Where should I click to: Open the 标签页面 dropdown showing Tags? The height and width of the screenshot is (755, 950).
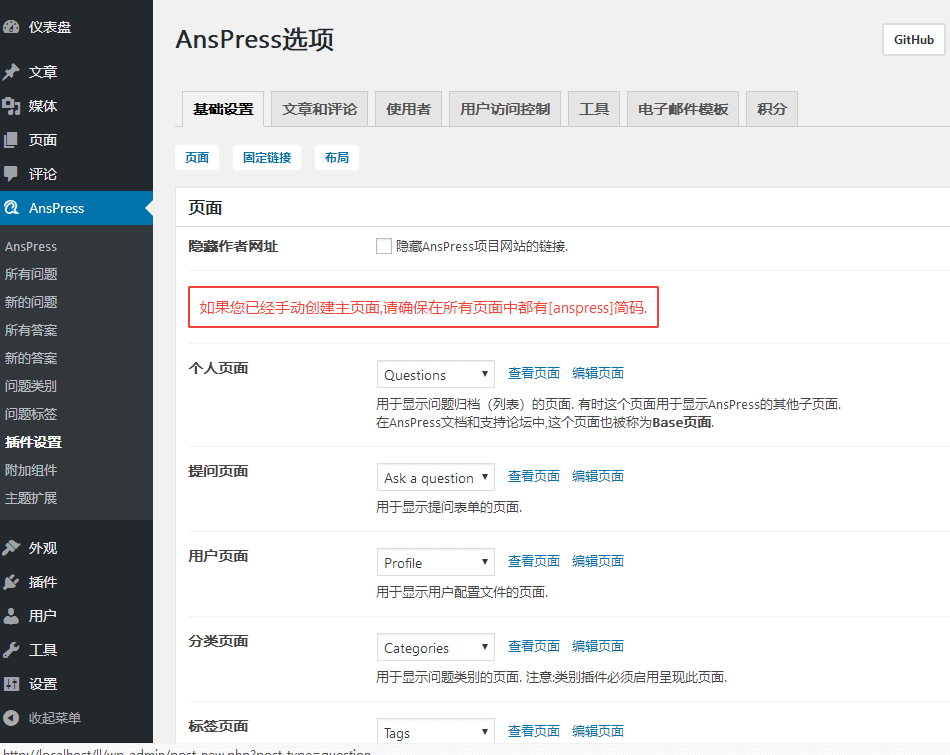(436, 731)
